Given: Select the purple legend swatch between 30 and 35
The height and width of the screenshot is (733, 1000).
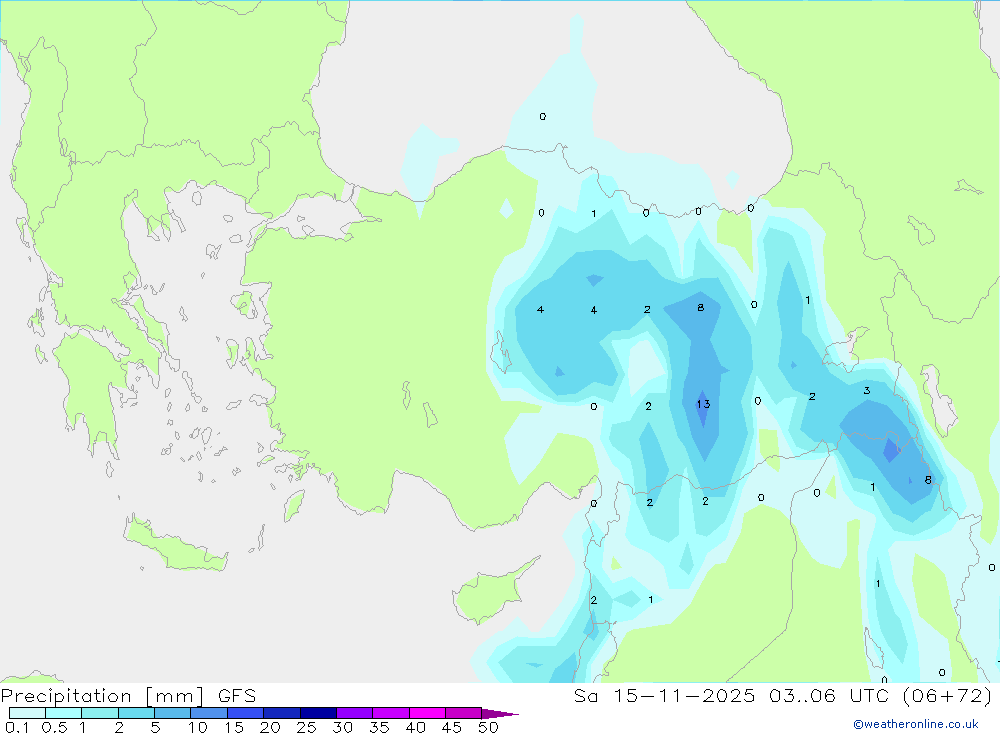Looking at the screenshot, I should tap(354, 713).
